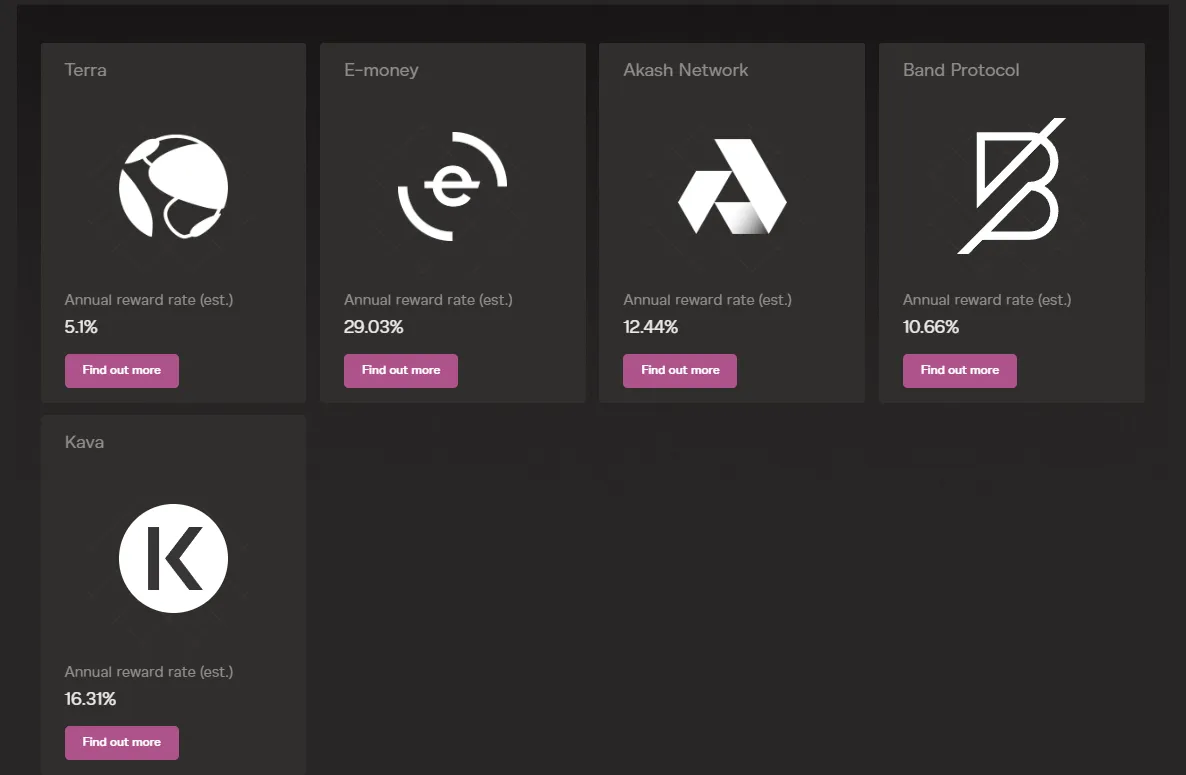Click the Kava K logo

point(173,559)
